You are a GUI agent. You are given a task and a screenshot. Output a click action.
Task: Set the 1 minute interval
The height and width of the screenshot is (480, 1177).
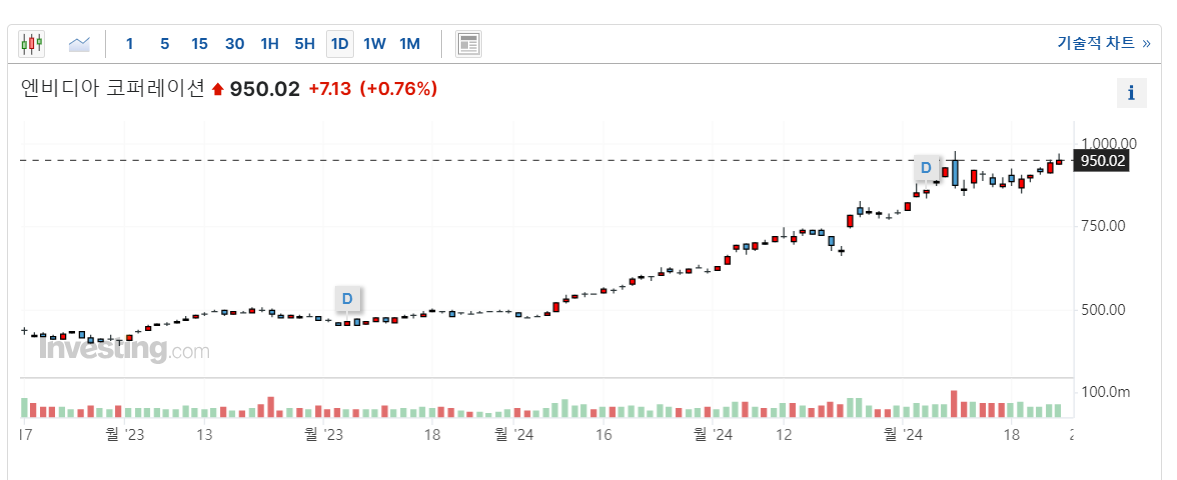click(129, 44)
